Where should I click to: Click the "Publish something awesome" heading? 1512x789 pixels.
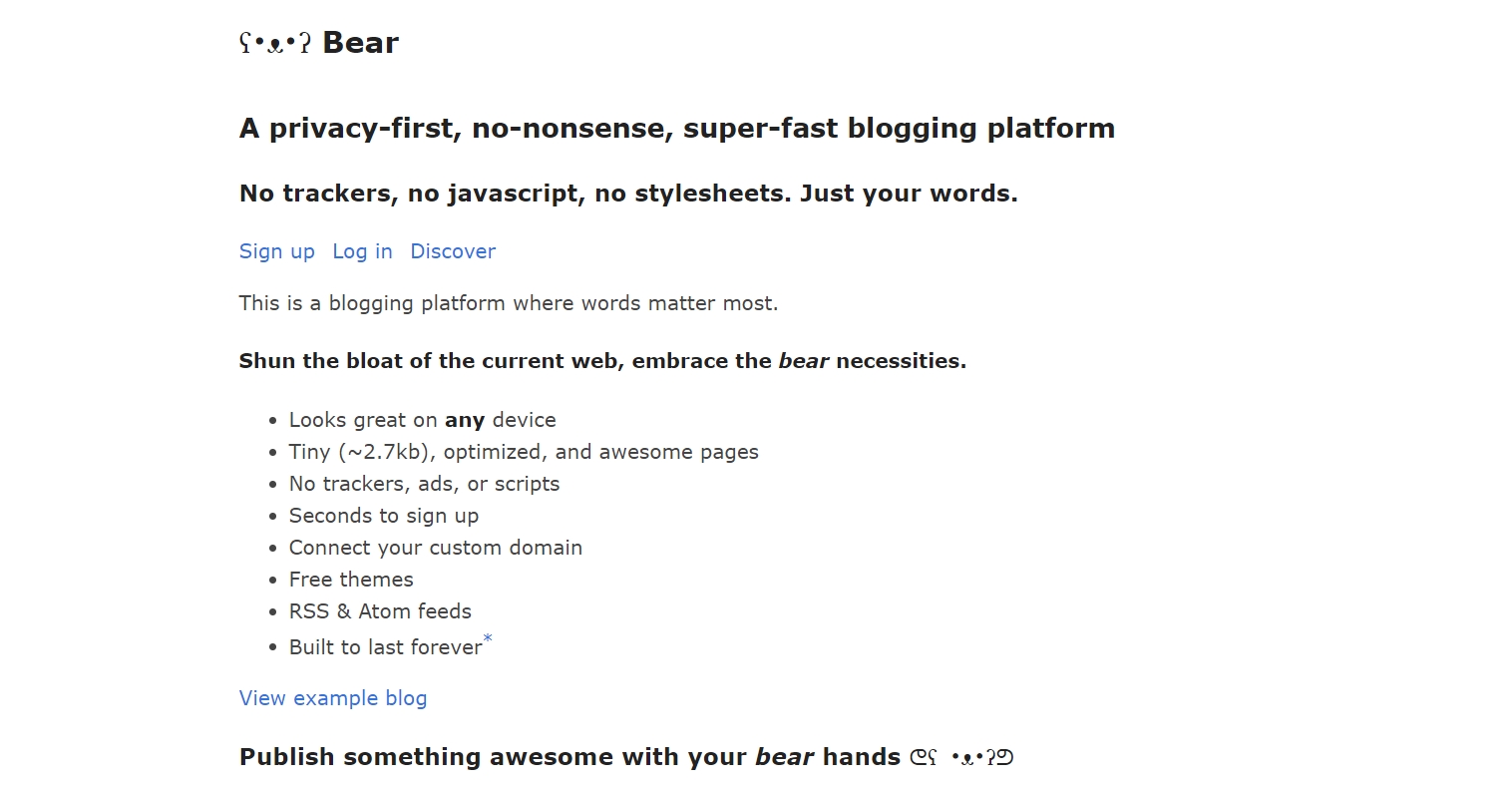(x=568, y=756)
